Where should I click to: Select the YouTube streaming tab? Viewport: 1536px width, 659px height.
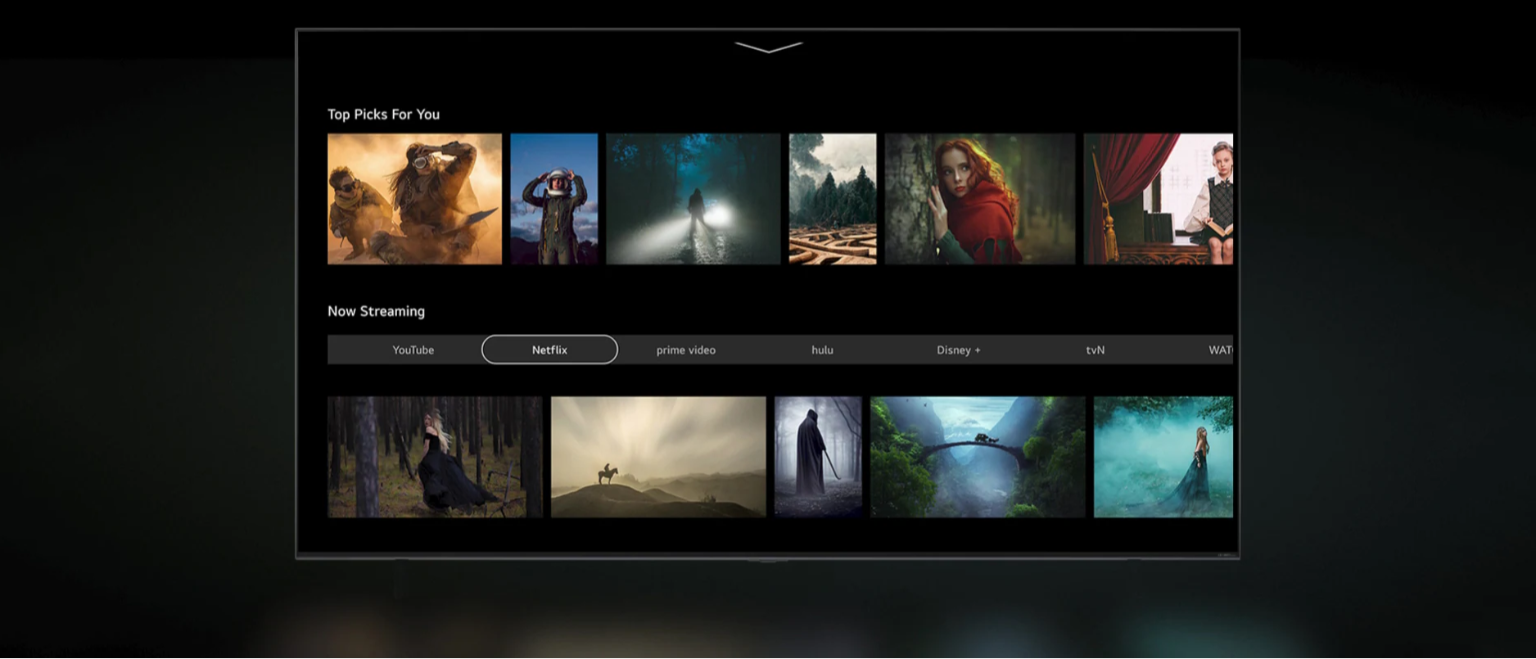413,350
